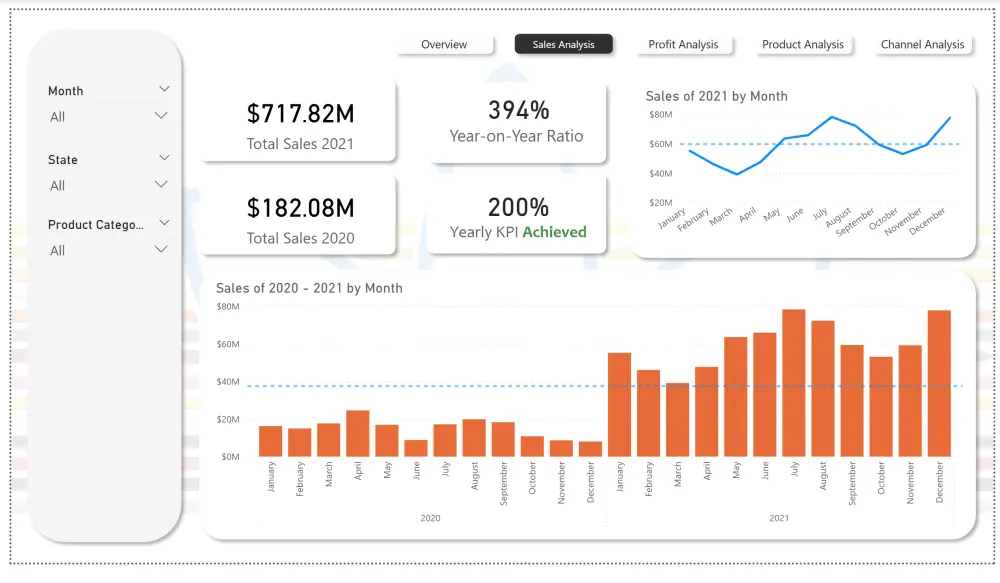Select the March 2021 bar

tap(677, 420)
